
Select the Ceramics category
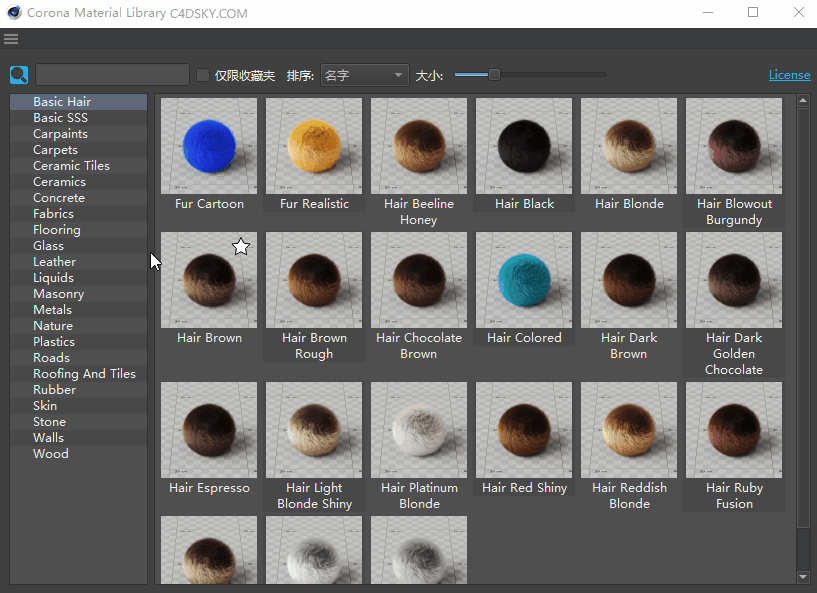point(79,182)
